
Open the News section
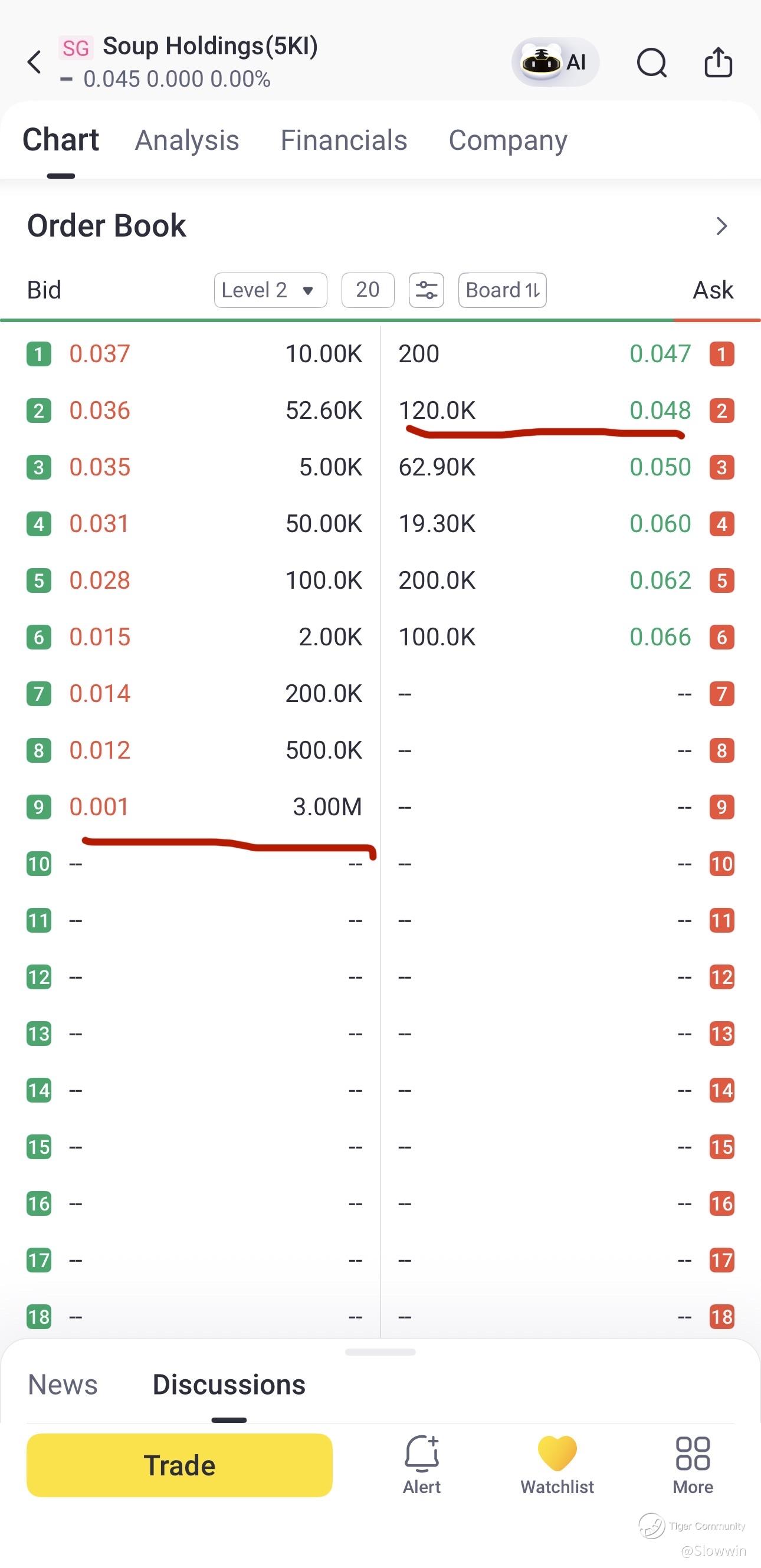click(x=63, y=1384)
